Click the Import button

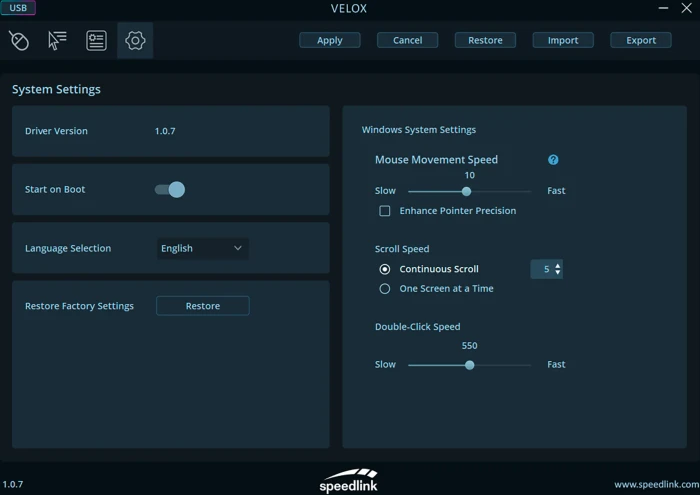(563, 40)
